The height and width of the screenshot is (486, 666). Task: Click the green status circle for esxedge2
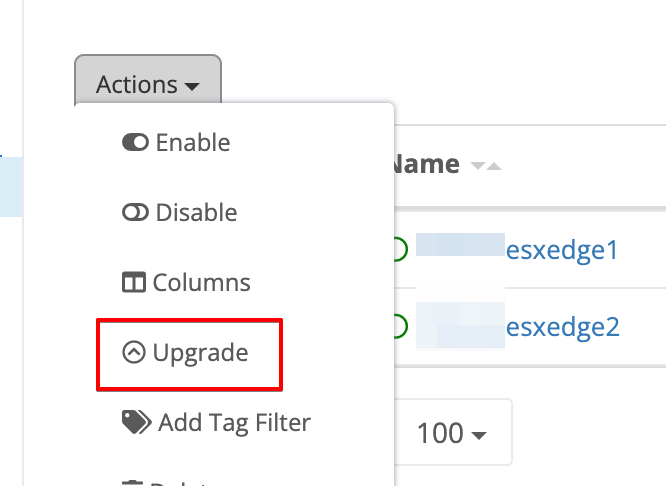click(x=397, y=326)
